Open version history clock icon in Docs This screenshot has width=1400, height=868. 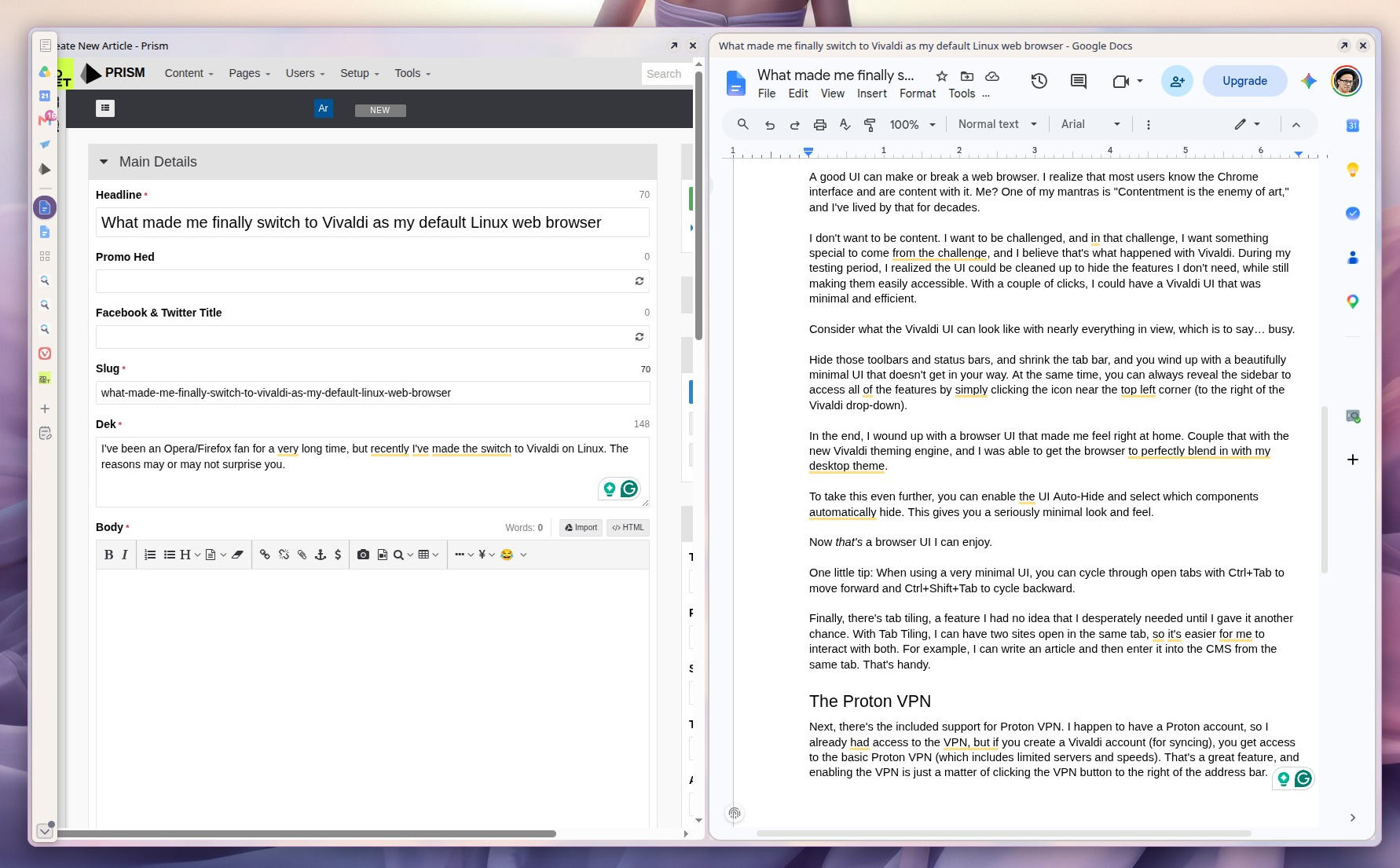coord(1039,81)
